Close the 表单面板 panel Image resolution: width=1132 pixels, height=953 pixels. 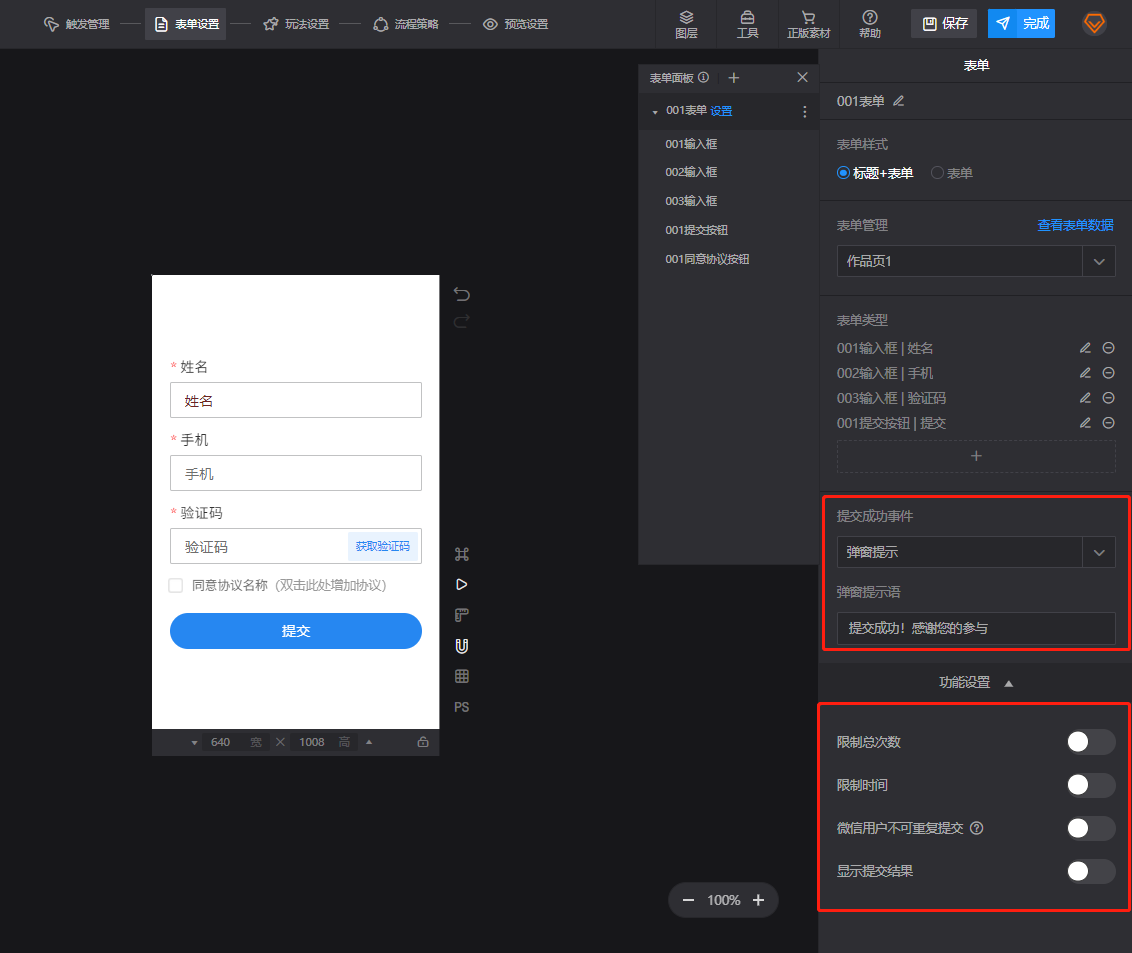(x=802, y=77)
